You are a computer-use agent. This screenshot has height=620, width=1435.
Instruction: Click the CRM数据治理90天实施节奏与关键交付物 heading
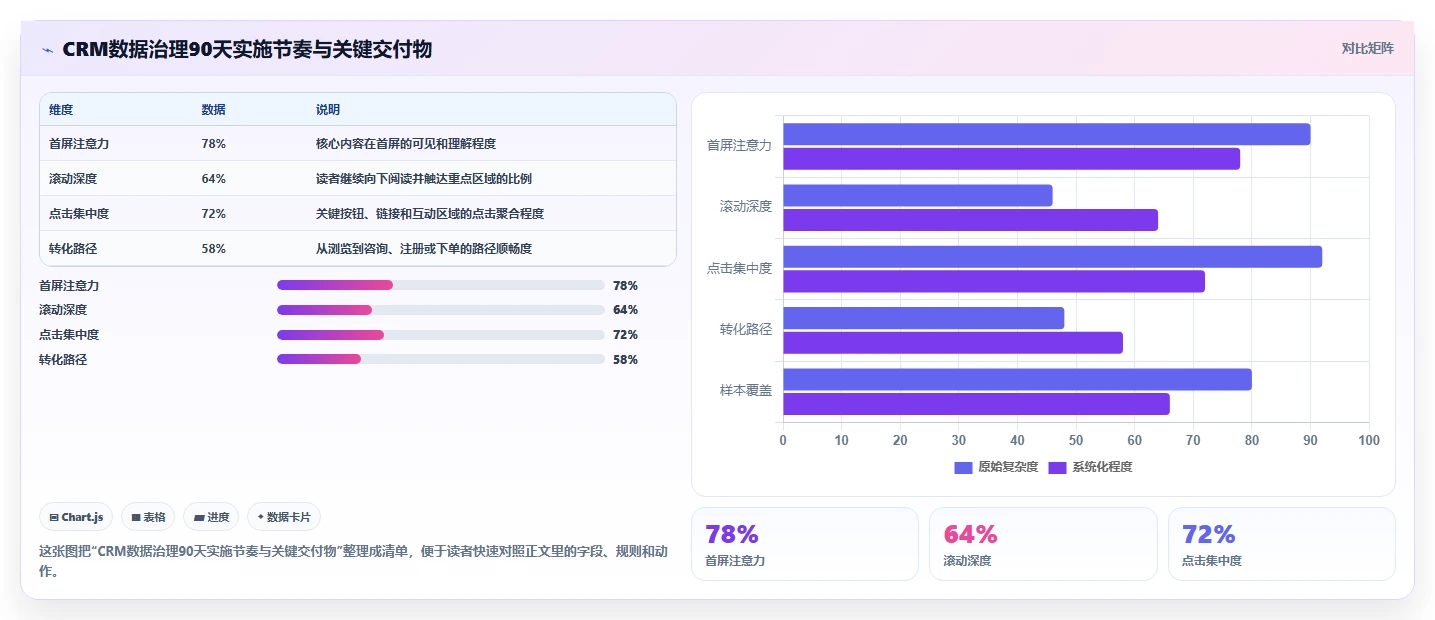247,49
